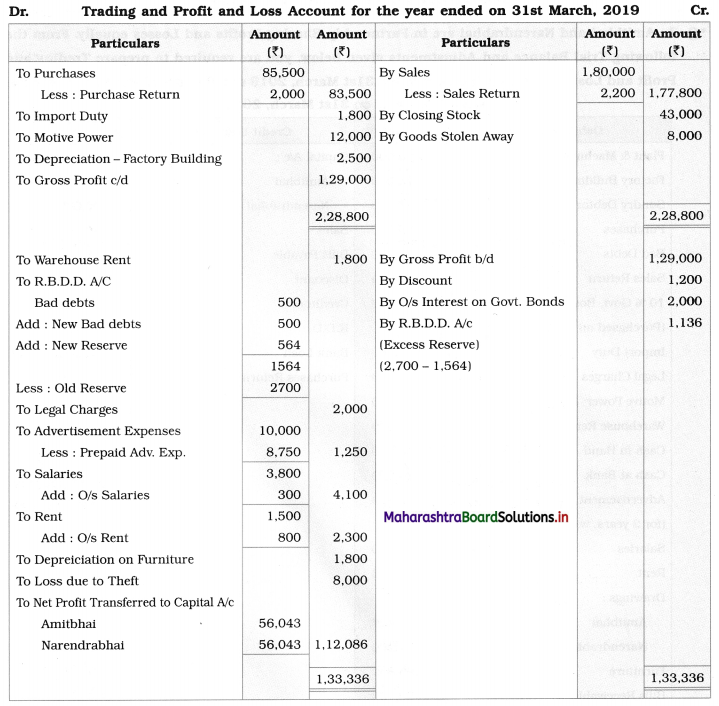Click net sales amount 1,77,800
Screen dimensions: 719x706
coord(675,93)
